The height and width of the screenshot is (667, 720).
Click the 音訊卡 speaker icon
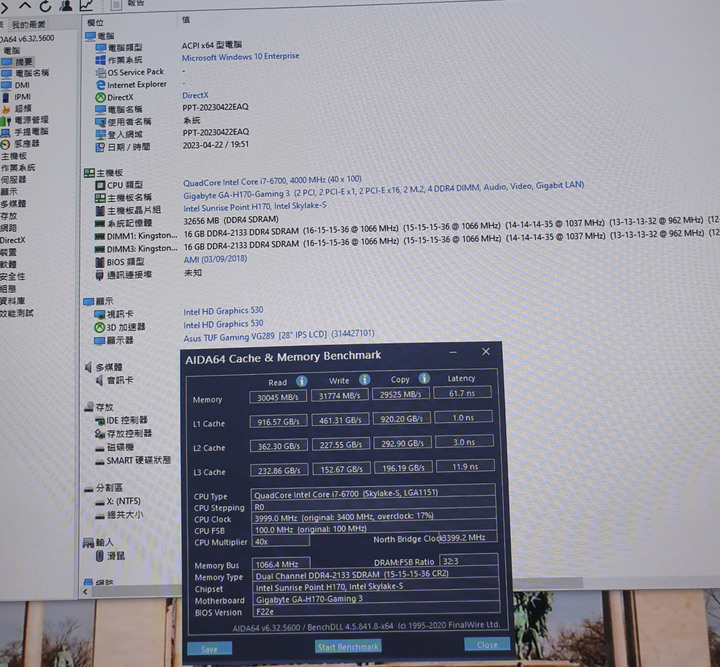(100, 380)
